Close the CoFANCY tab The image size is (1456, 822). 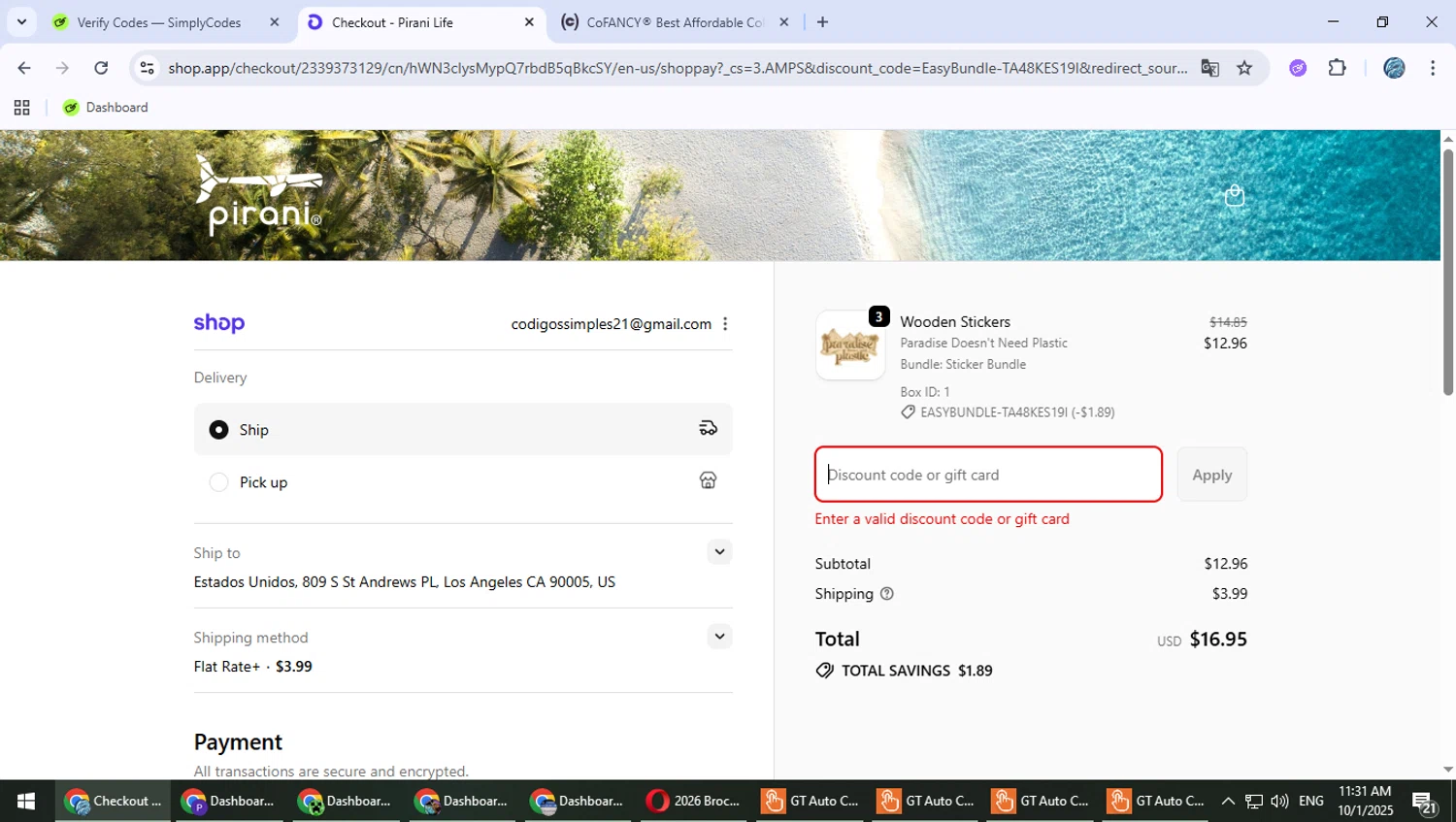784,22
